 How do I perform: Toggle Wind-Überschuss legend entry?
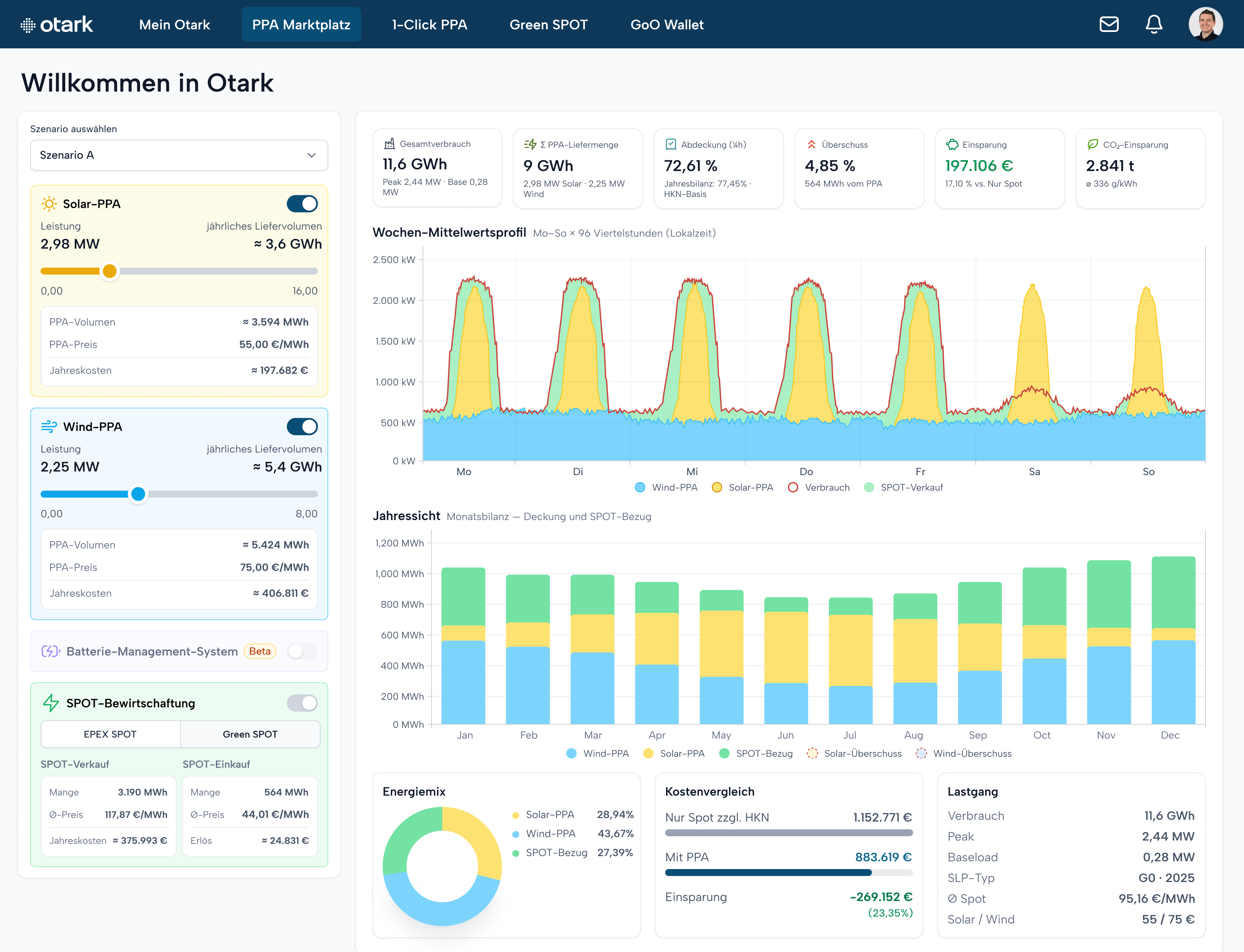point(964,754)
